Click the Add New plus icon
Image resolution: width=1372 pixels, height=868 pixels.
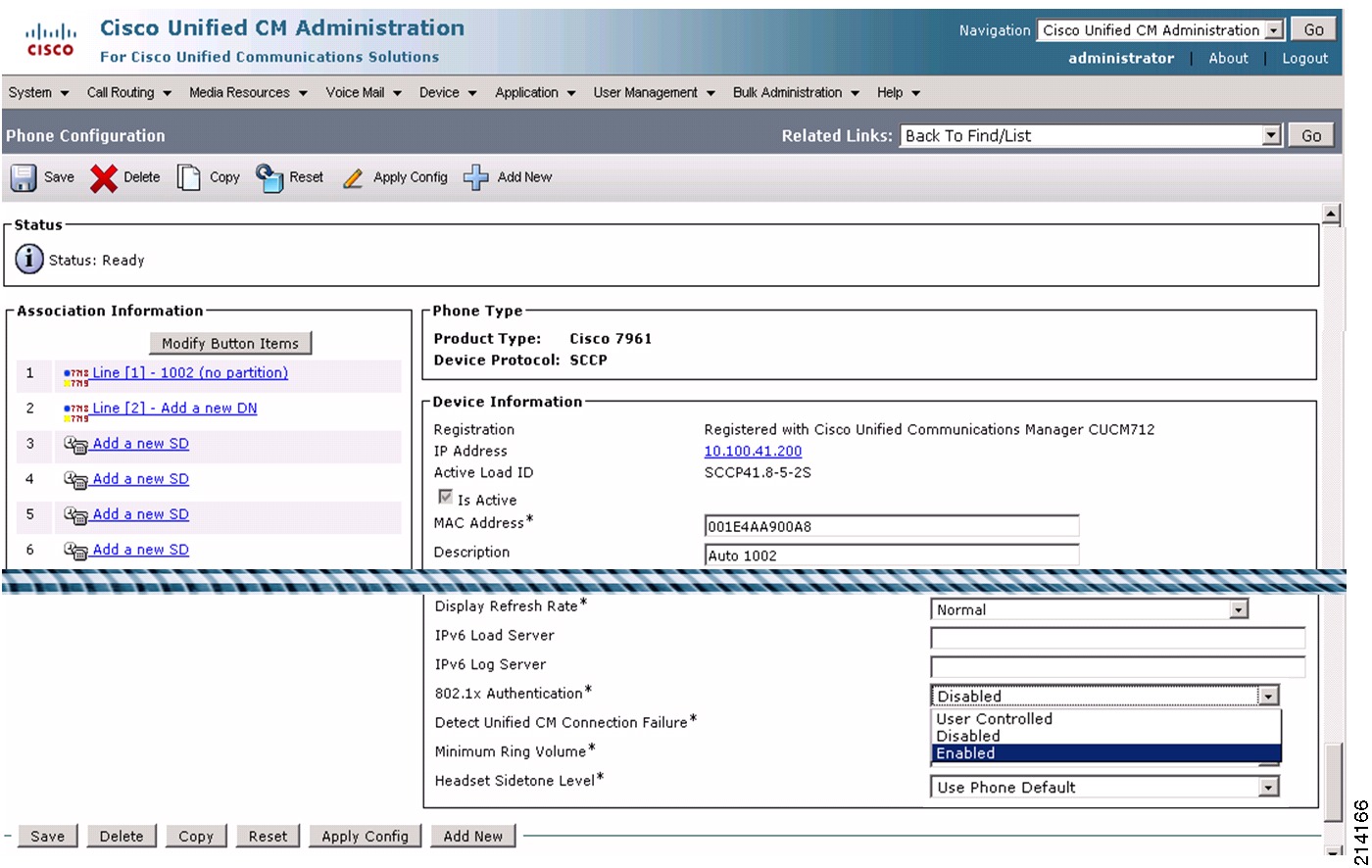(476, 177)
